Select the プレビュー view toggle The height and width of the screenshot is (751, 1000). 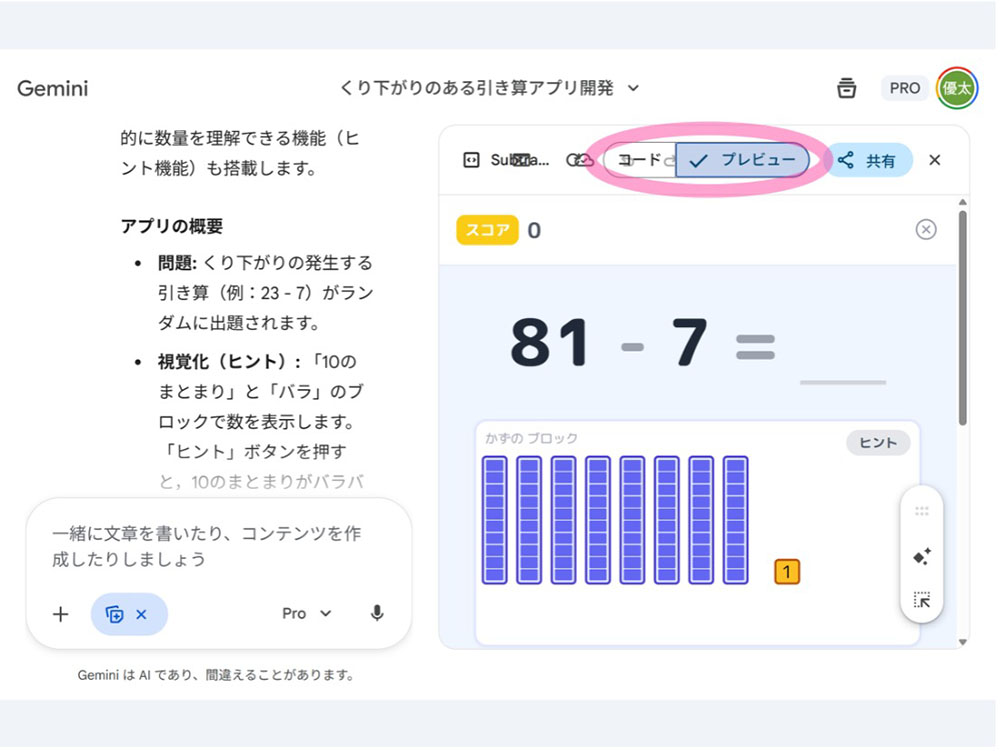click(743, 160)
